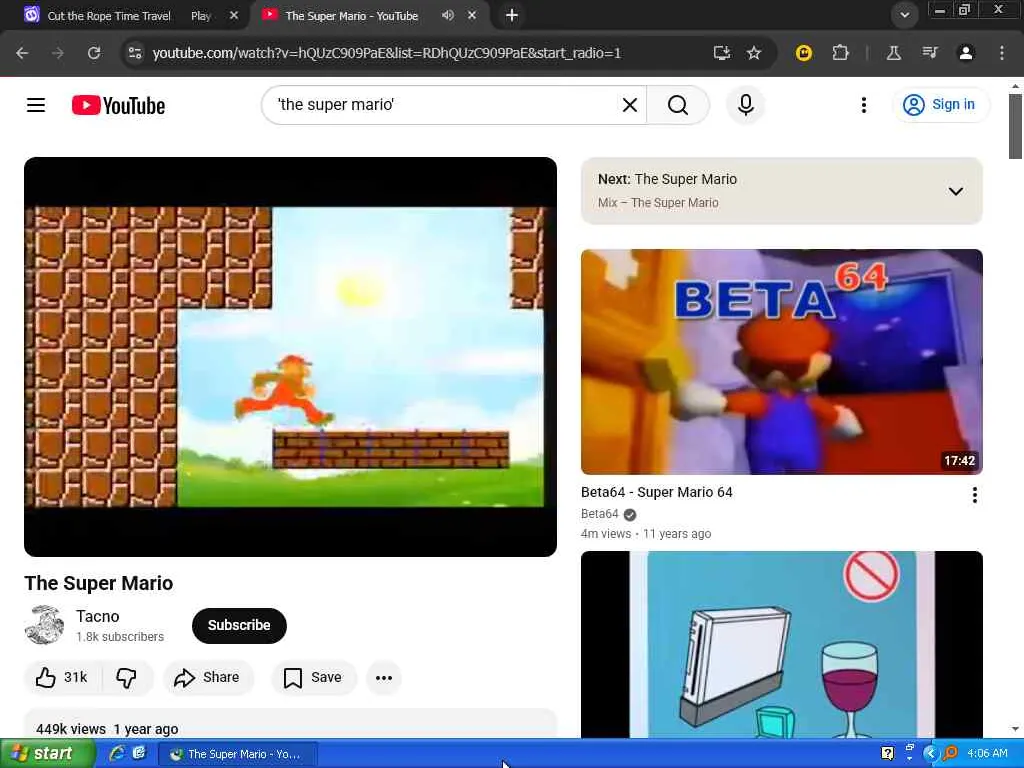1024x768 pixels.
Task: Install app icon in address bar
Action: tap(722, 53)
